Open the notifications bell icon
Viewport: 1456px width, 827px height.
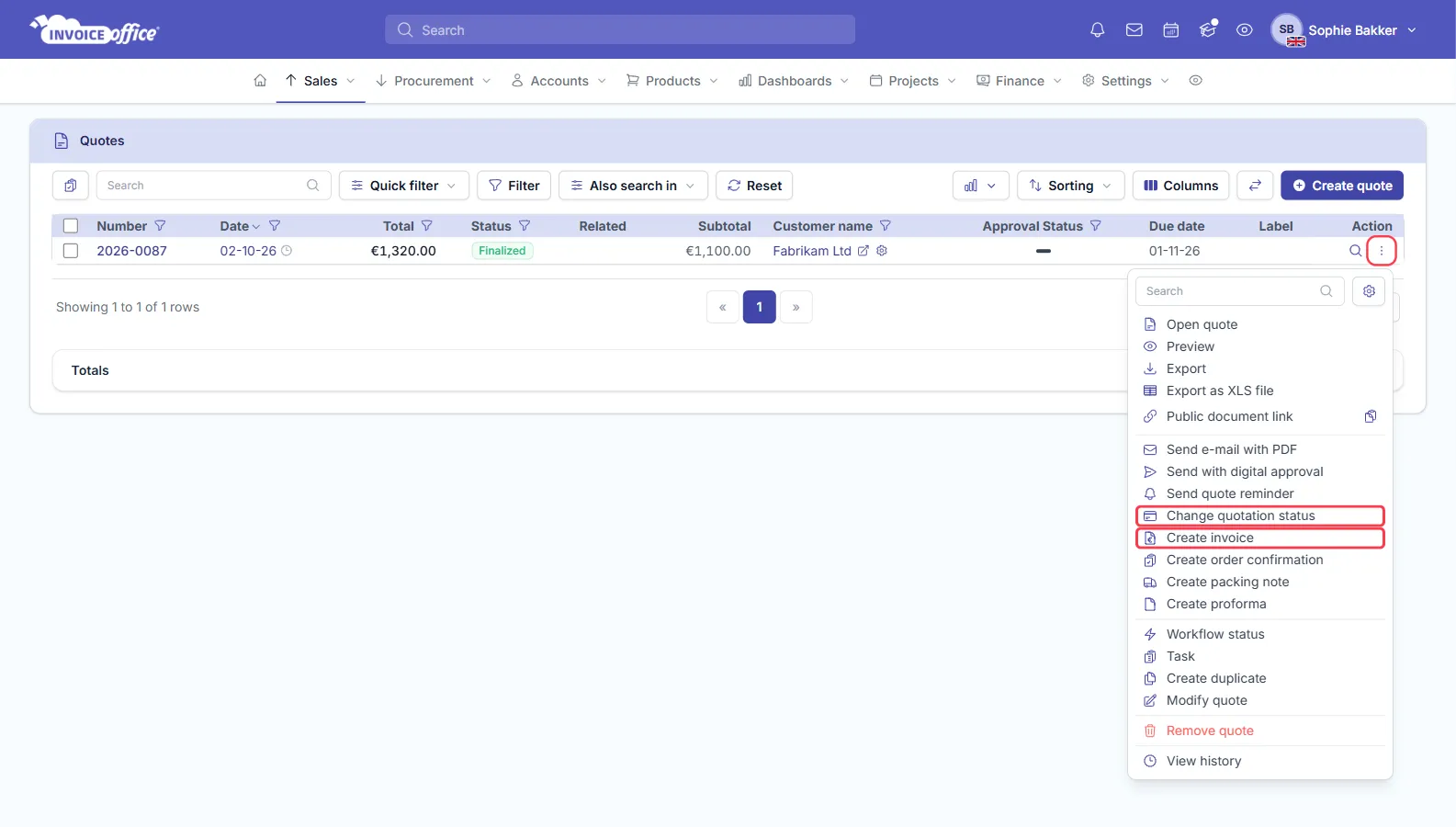(x=1097, y=30)
